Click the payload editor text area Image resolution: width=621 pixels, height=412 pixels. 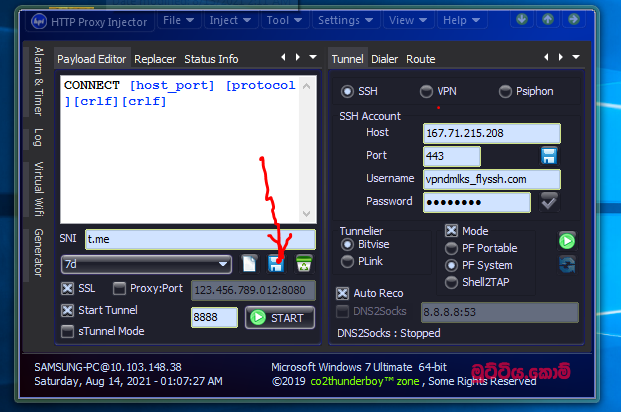click(x=180, y=149)
